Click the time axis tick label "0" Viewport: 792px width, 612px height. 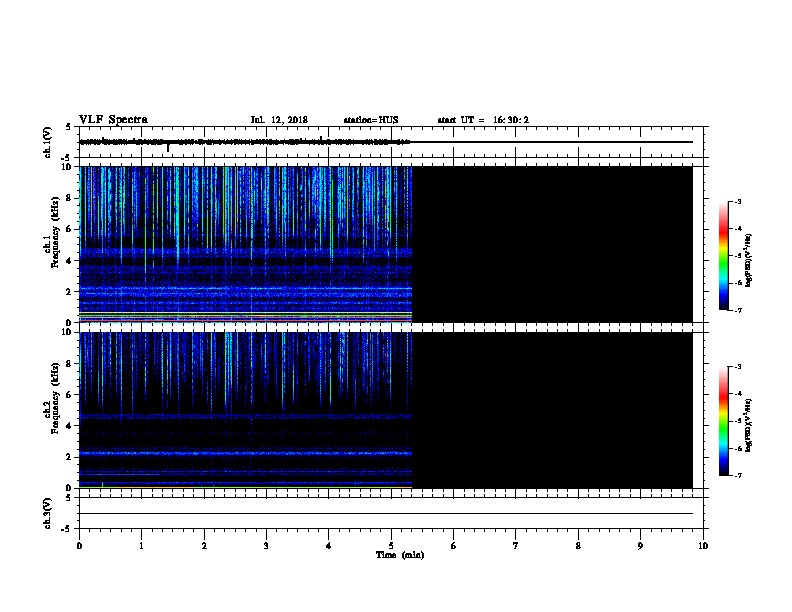click(x=79, y=546)
